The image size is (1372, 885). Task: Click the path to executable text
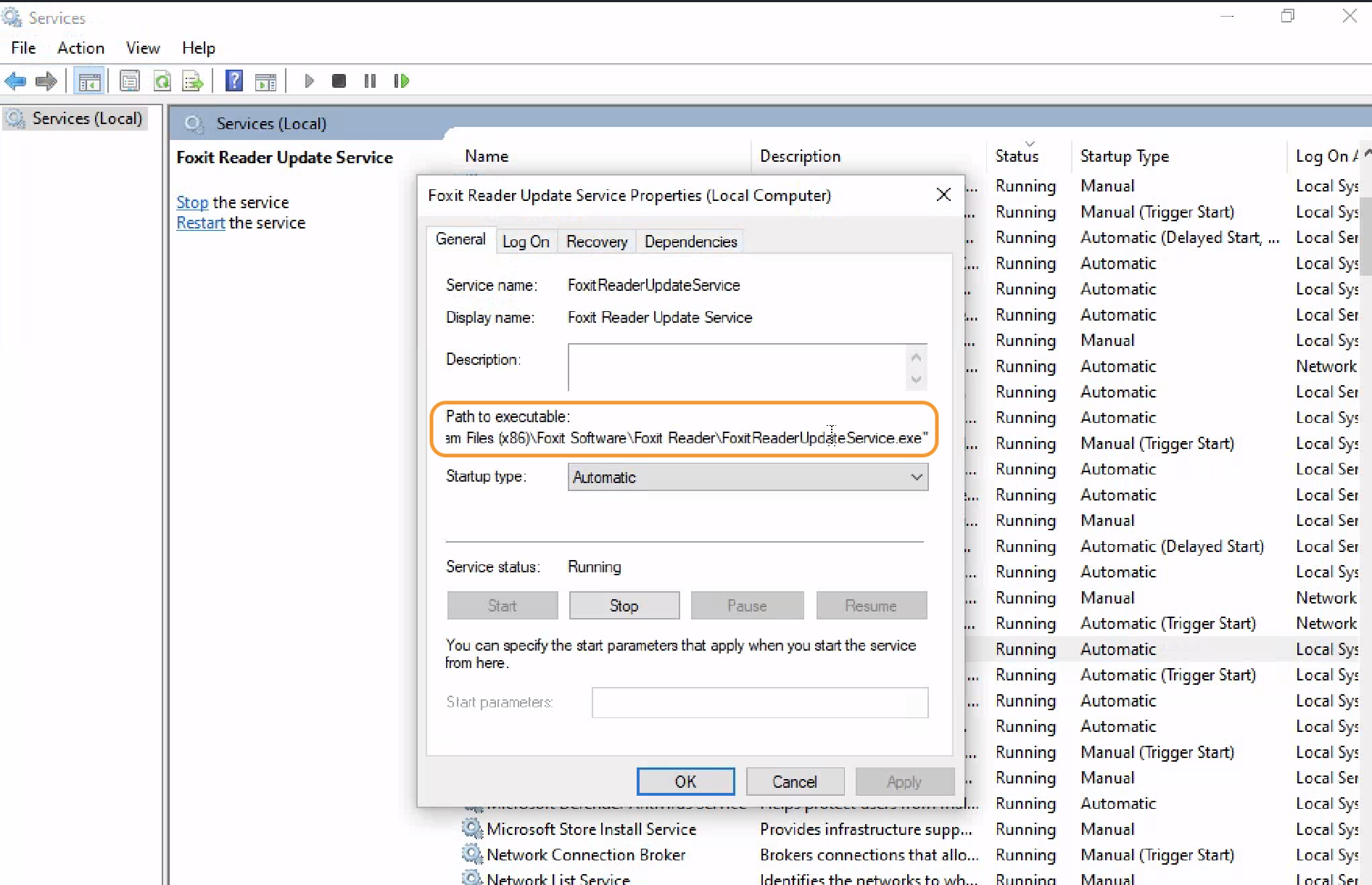[686, 438]
